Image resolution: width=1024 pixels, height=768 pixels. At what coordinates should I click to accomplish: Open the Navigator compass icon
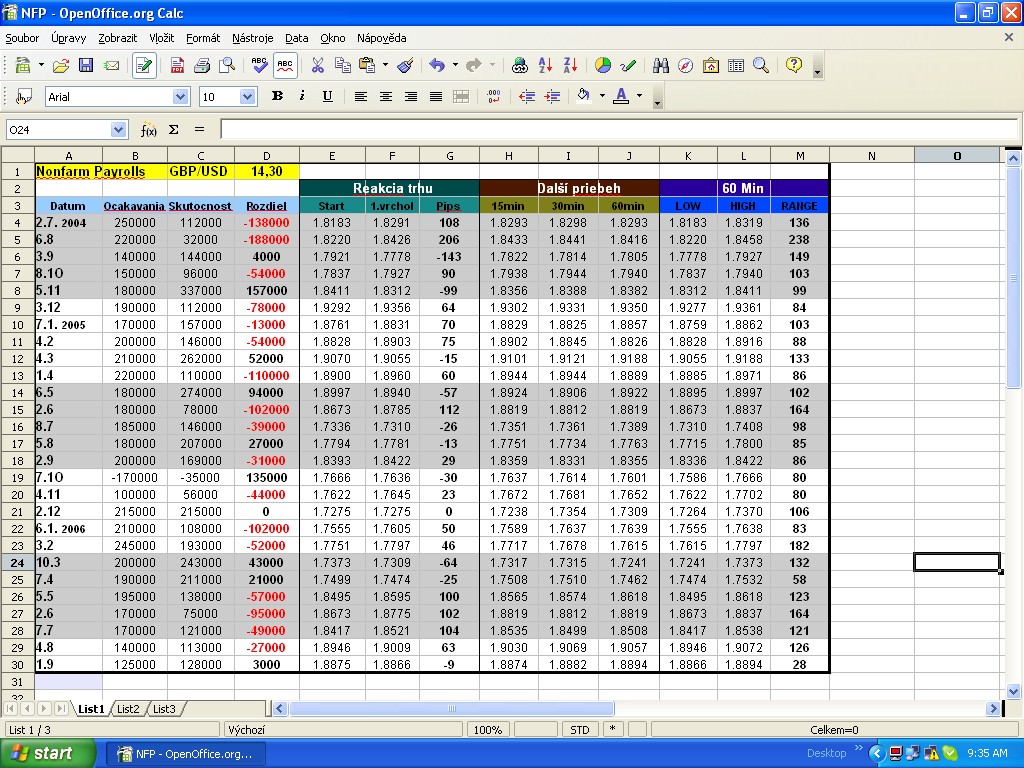[685, 66]
